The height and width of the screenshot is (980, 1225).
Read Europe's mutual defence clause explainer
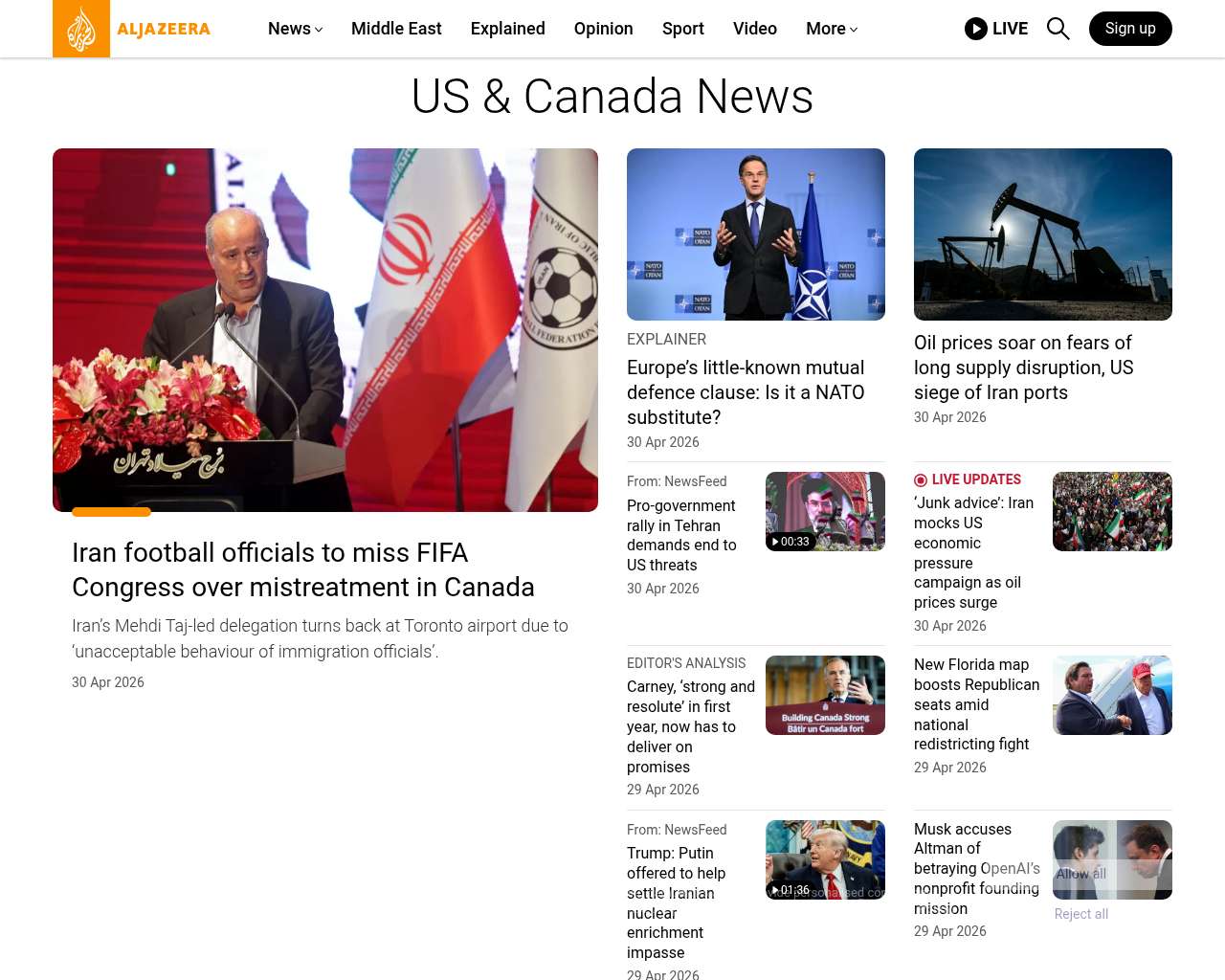746,392
